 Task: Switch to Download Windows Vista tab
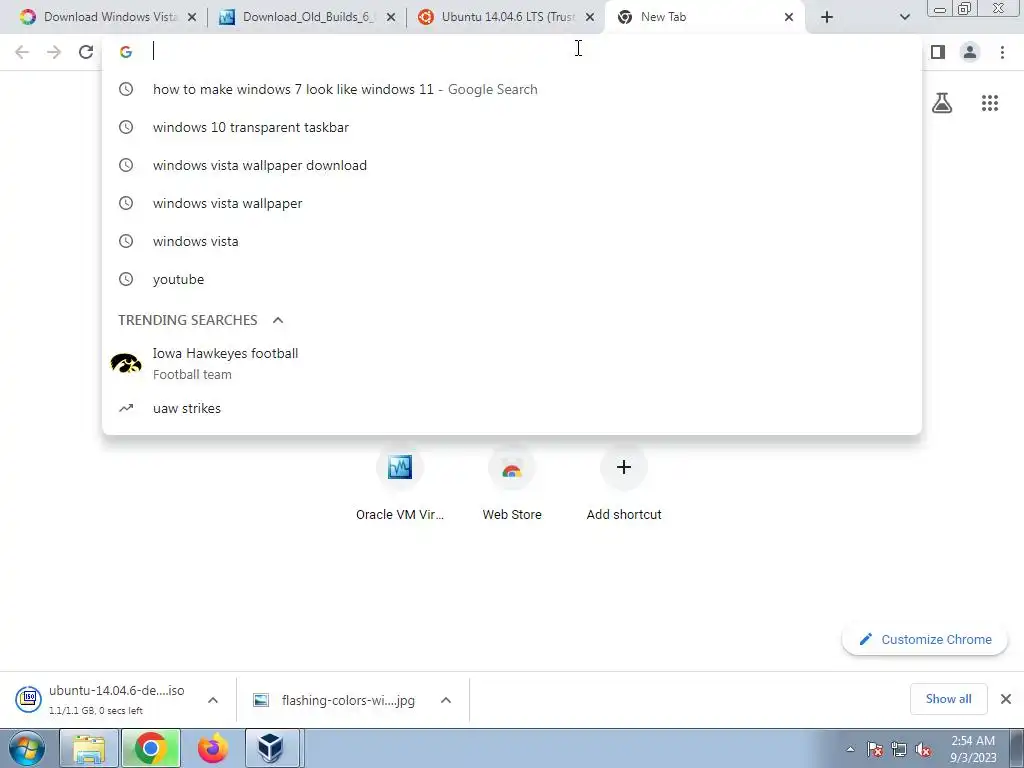point(109,17)
